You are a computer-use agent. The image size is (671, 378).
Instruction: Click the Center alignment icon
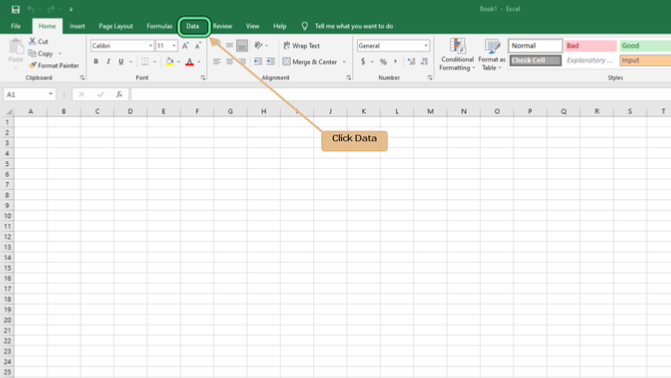pos(229,62)
